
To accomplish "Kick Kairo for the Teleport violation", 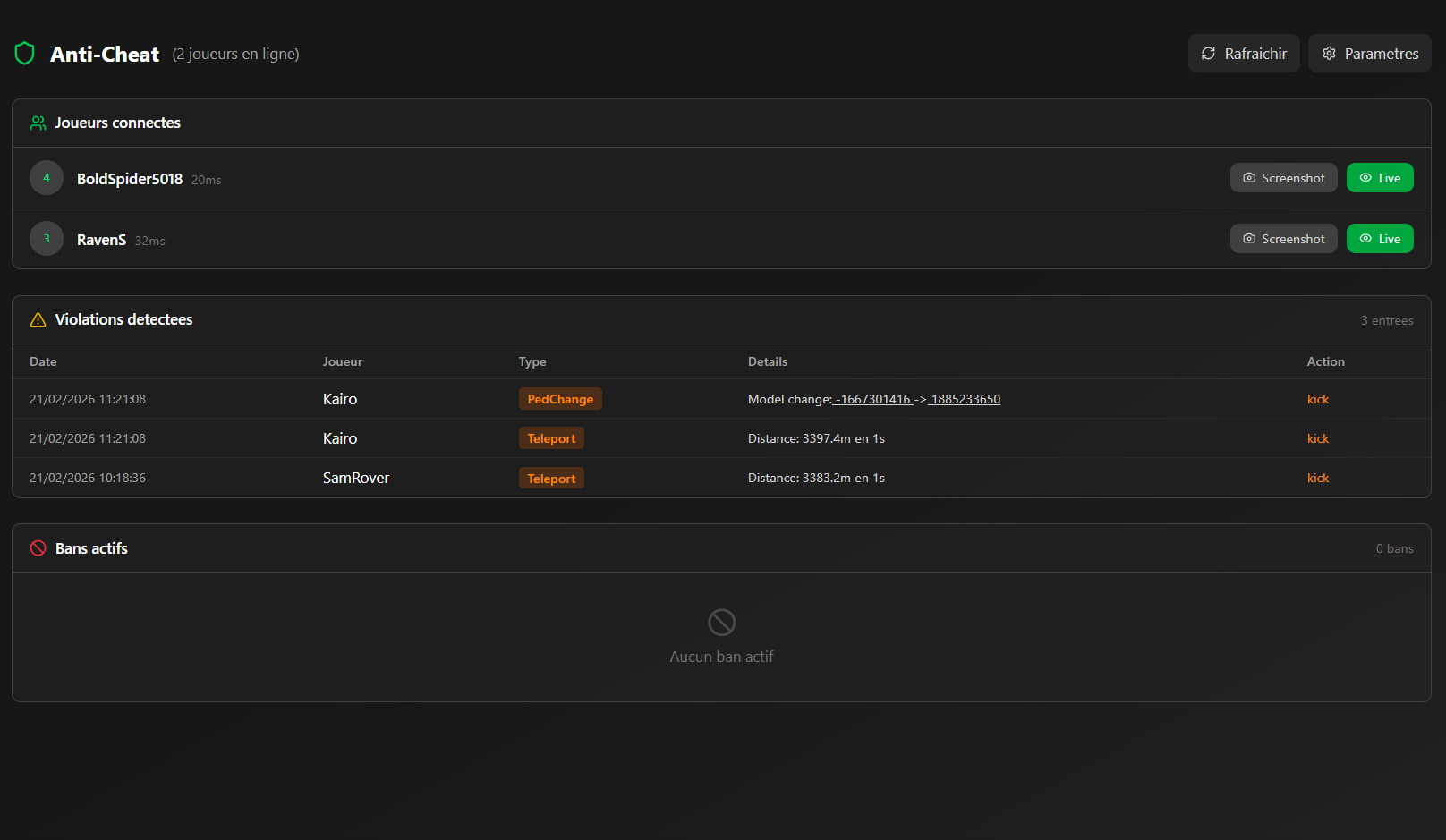I will (x=1317, y=438).
